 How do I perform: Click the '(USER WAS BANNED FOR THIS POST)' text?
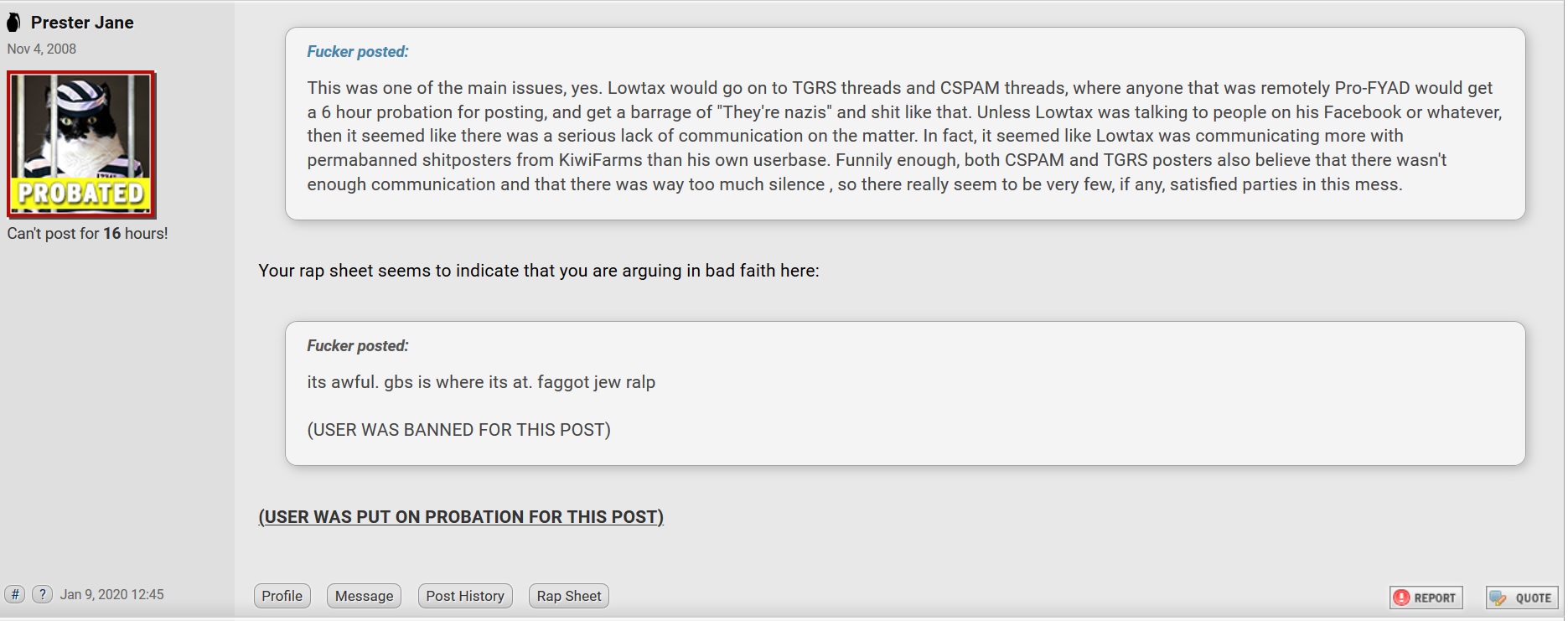coord(459,430)
